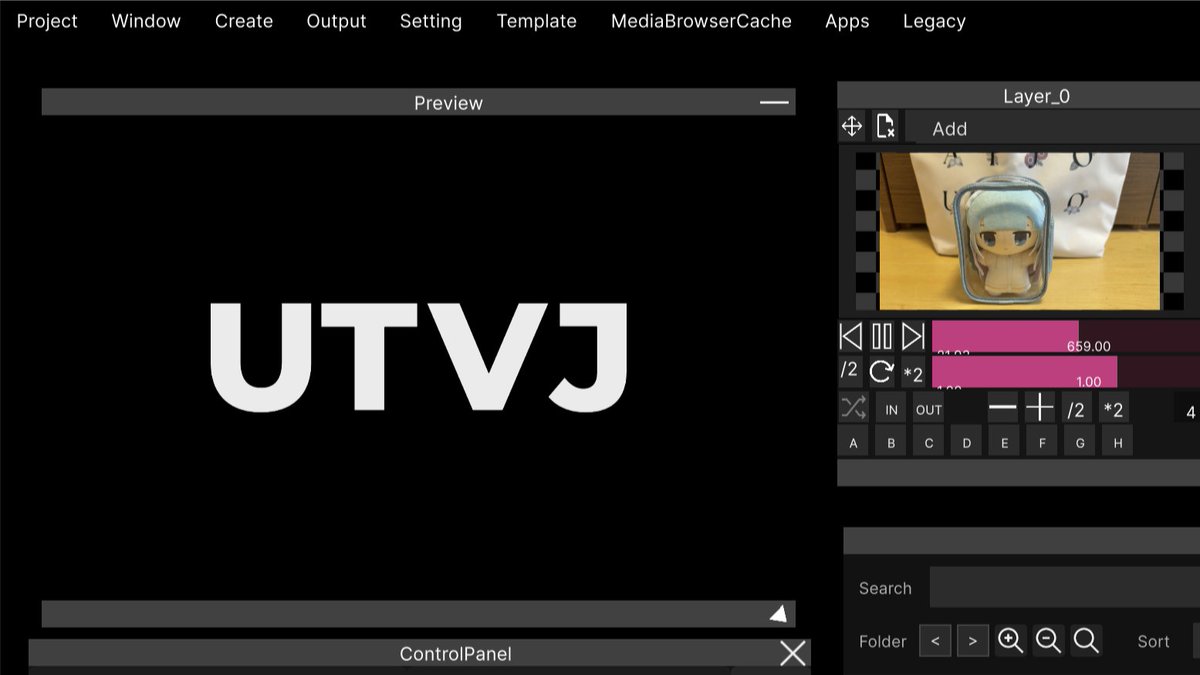Click the Layer_0 panel header
The height and width of the screenshot is (675, 1200).
tap(1018, 96)
